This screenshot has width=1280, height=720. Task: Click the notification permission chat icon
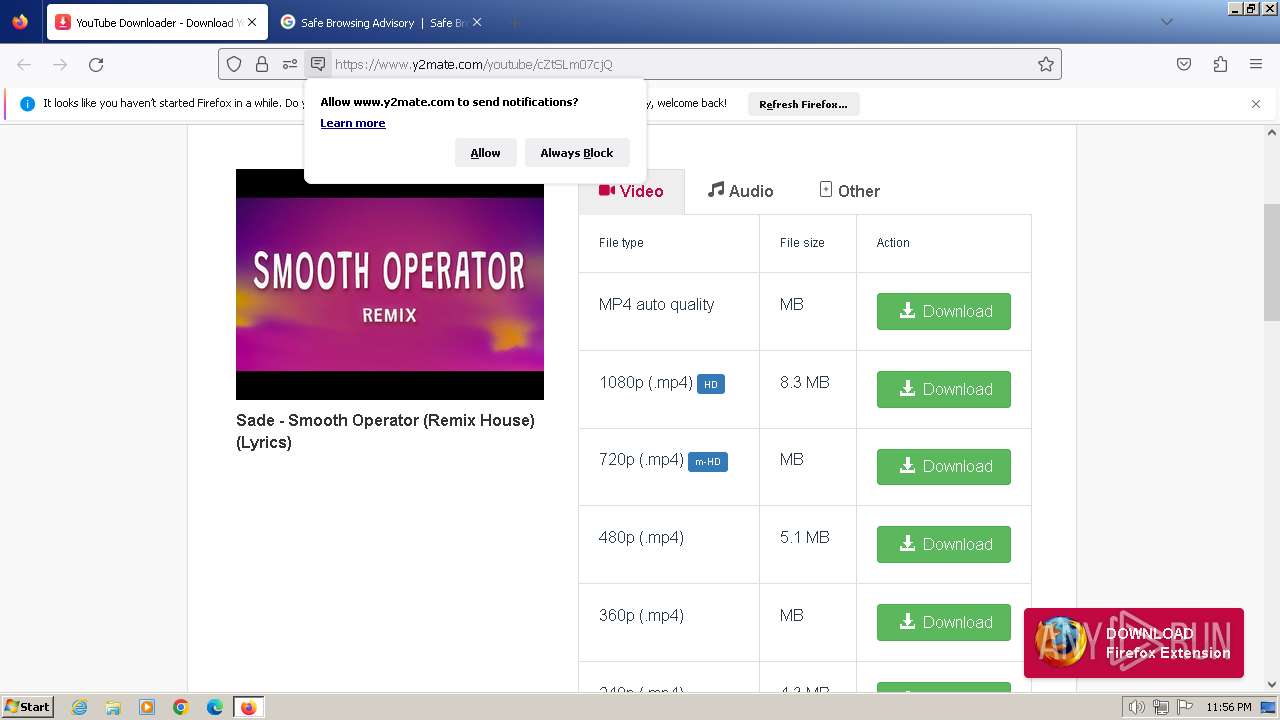318,64
